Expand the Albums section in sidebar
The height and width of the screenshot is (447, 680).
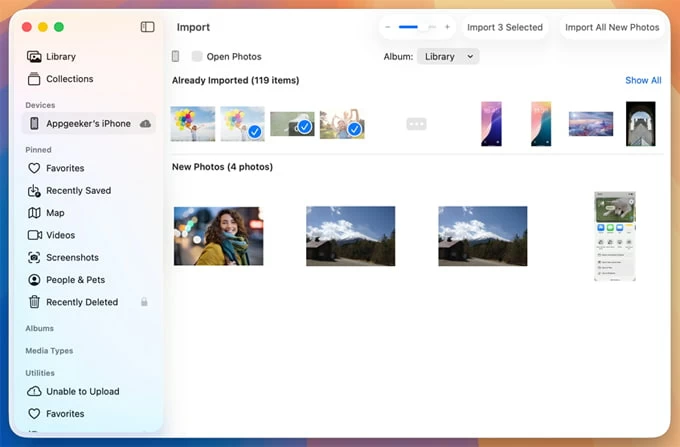[x=40, y=328]
